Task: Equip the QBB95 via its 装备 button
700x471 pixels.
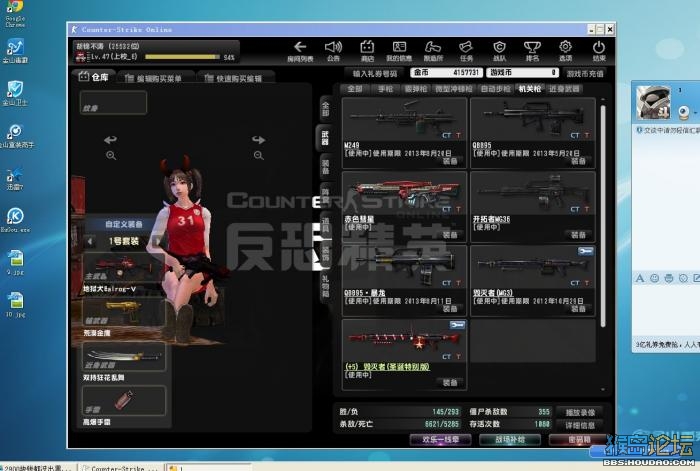Action: click(579, 161)
